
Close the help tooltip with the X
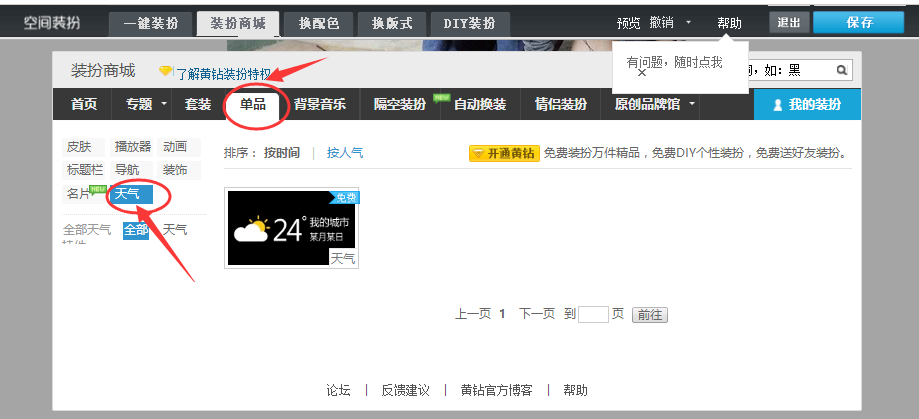(642, 73)
